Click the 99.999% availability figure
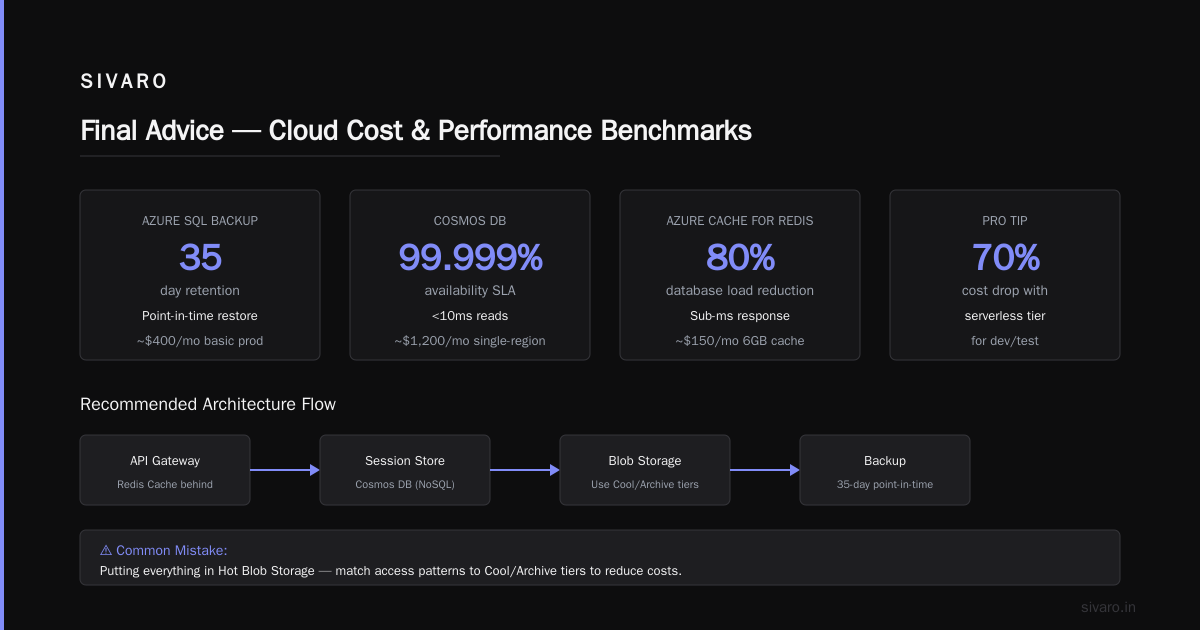 point(470,257)
